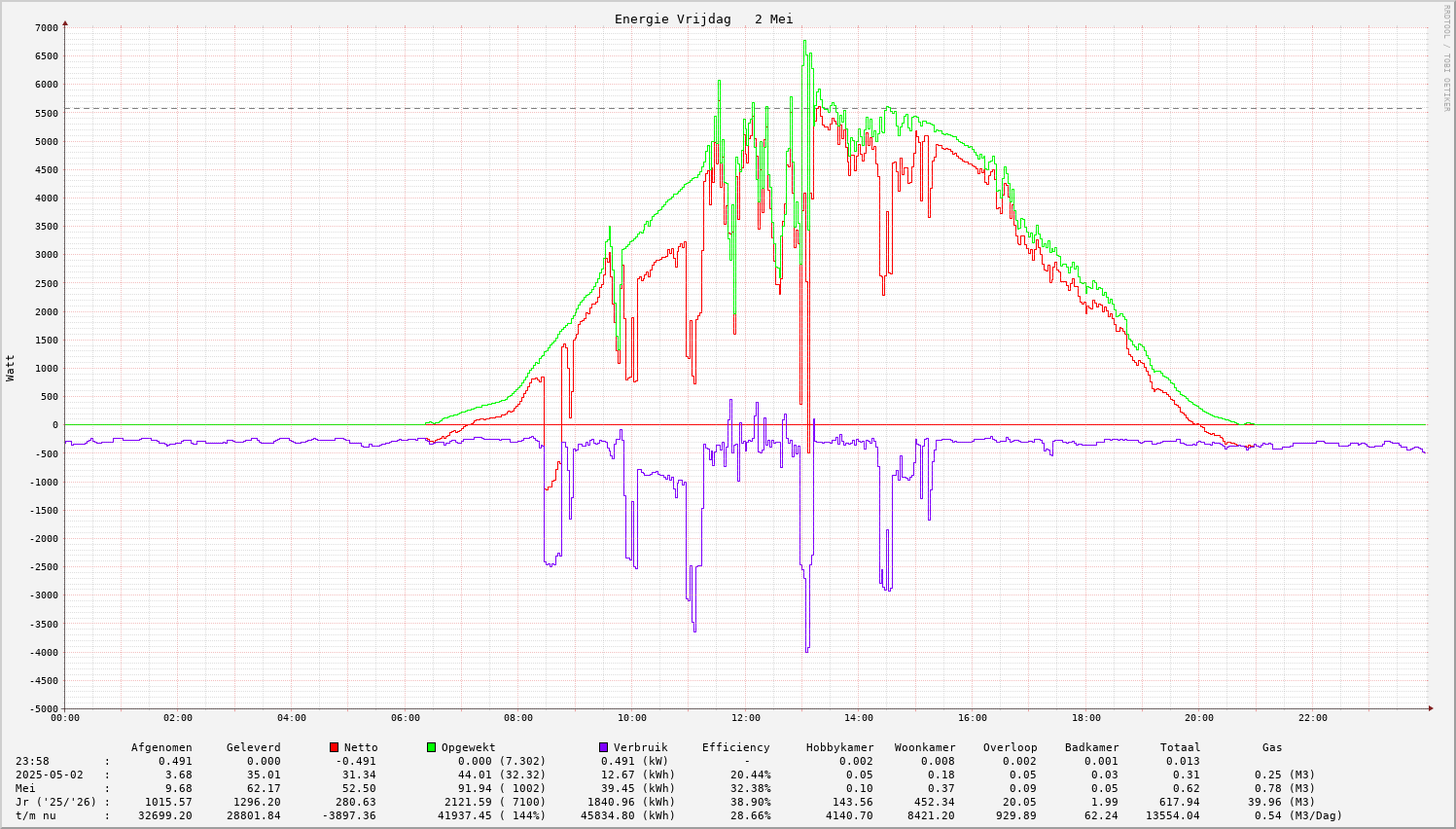Click the 'Hobbykamer' column header
Image resolution: width=1456 pixels, height=829 pixels.
point(839,747)
